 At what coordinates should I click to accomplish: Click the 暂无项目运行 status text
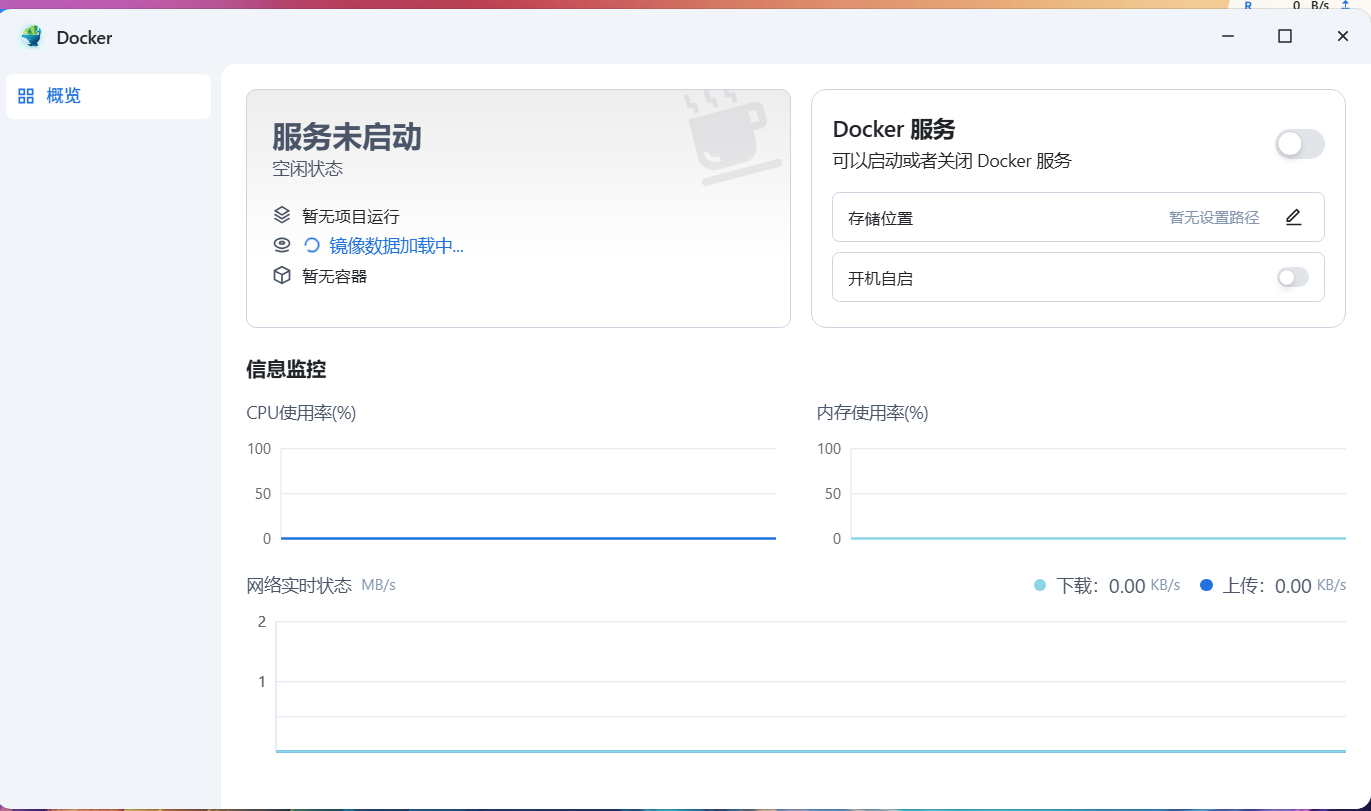click(350, 216)
